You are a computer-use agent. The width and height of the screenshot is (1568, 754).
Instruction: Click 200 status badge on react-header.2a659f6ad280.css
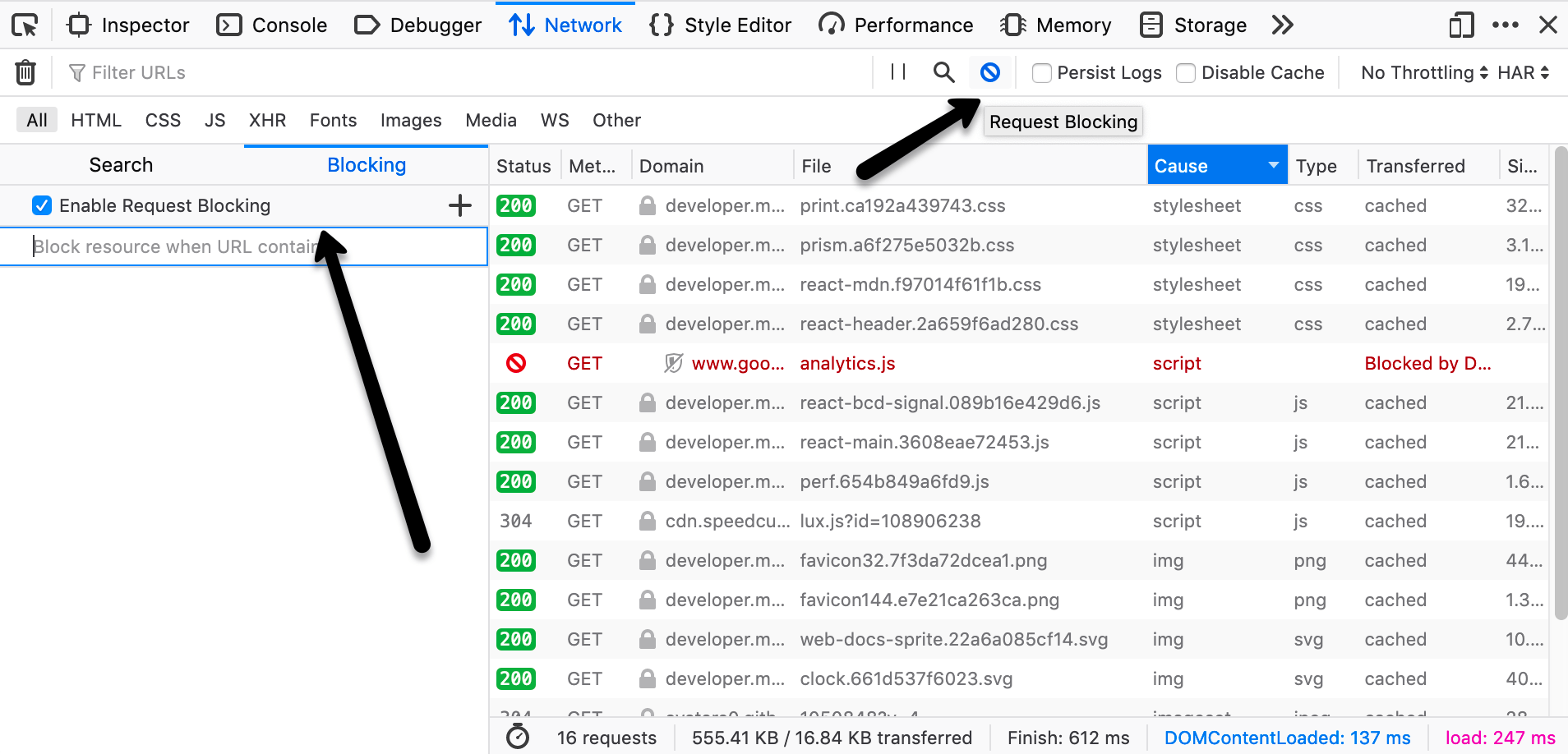(516, 324)
